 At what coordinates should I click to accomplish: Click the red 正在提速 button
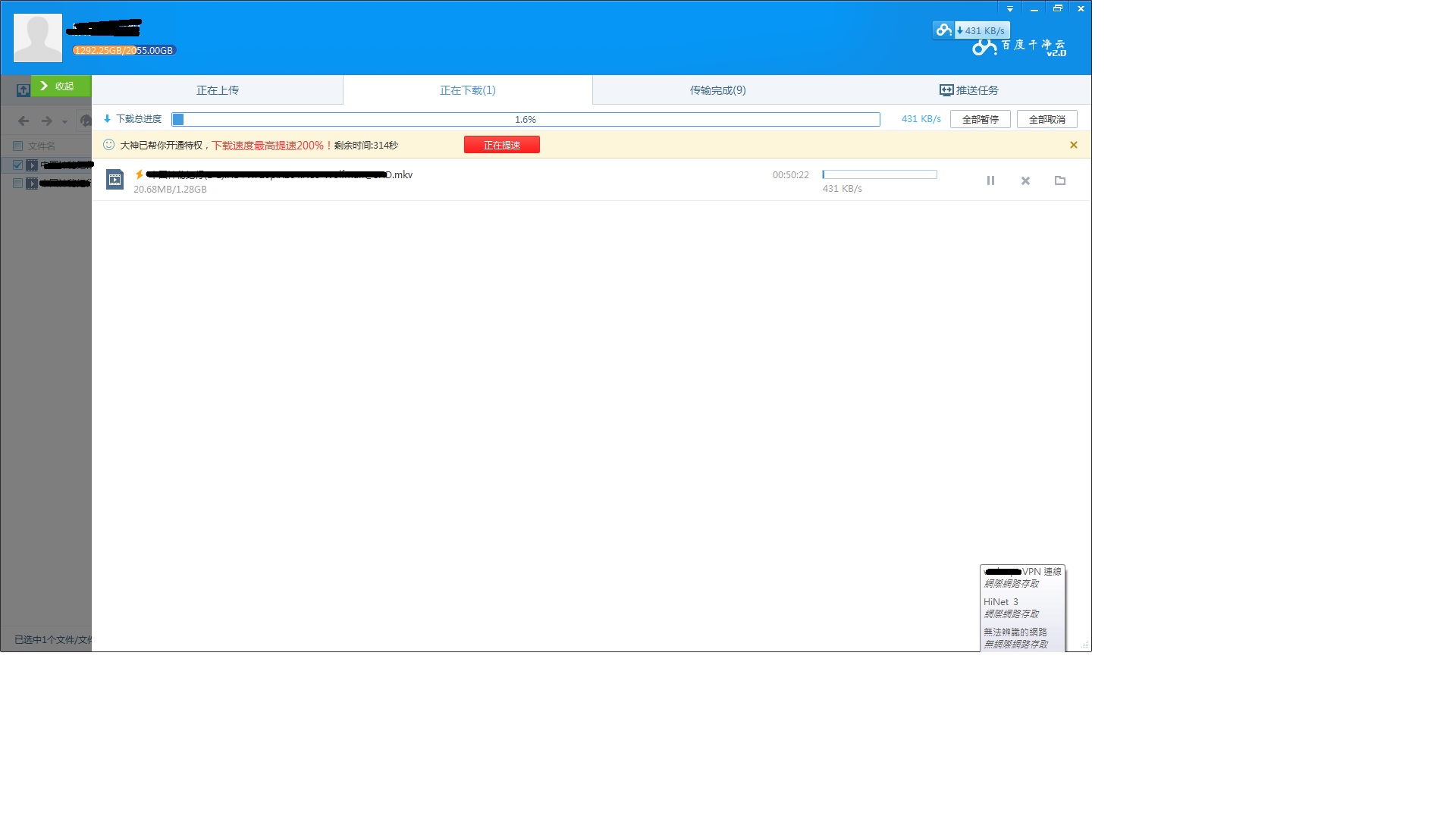(502, 145)
